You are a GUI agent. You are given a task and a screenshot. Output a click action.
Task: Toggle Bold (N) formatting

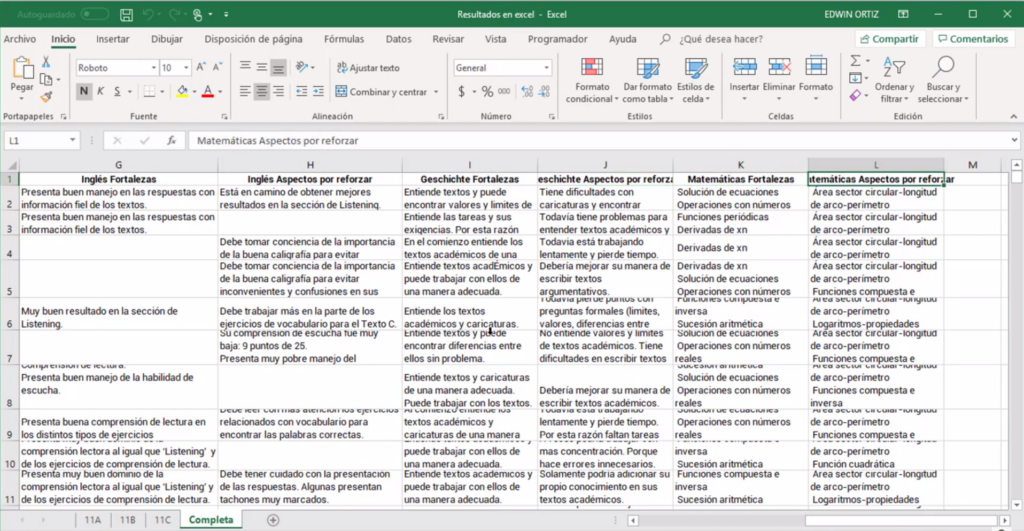point(84,91)
